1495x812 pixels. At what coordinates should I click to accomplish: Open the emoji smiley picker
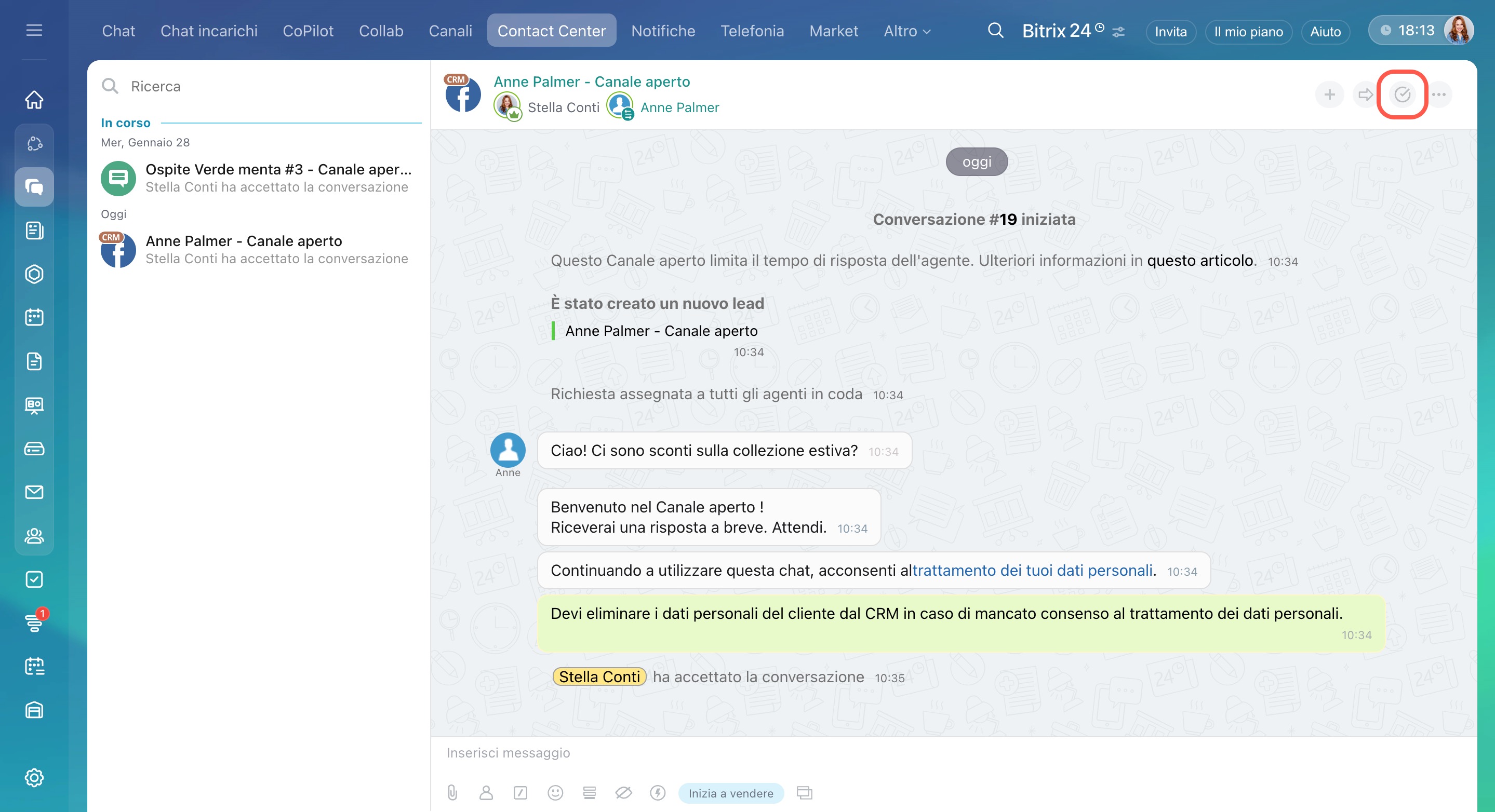pyautogui.click(x=555, y=792)
